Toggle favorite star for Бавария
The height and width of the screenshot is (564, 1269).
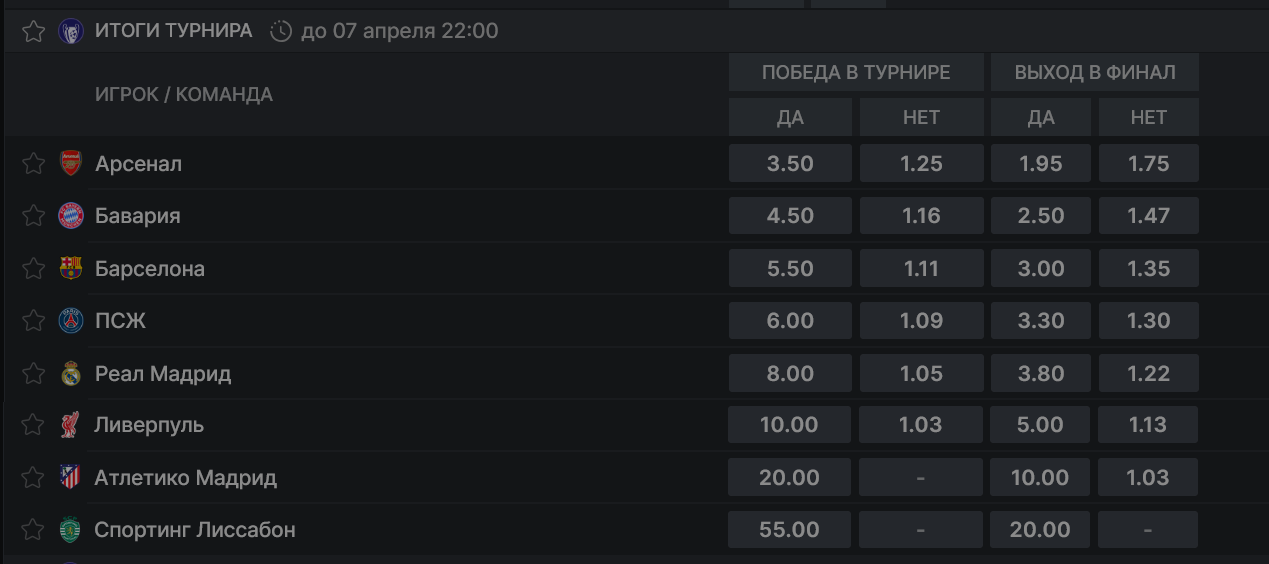(33, 215)
